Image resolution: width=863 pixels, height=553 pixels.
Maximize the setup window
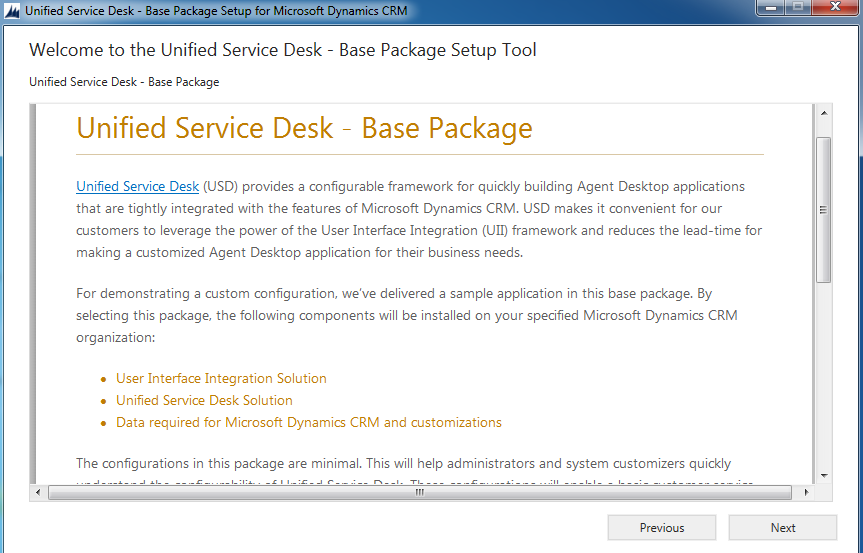click(798, 9)
